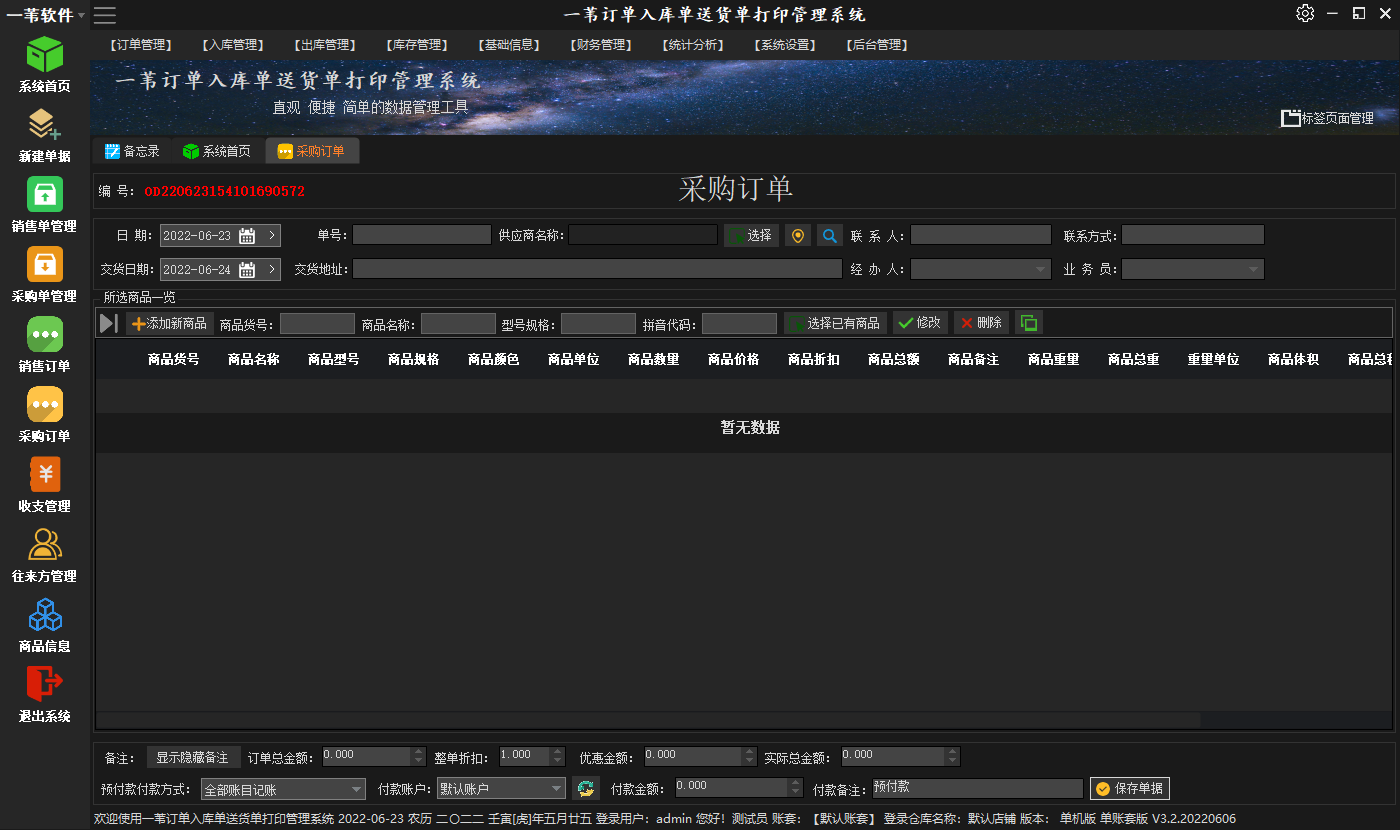The image size is (1400, 830).
Task: Switch to the 系统首页 tab
Action: 216,151
